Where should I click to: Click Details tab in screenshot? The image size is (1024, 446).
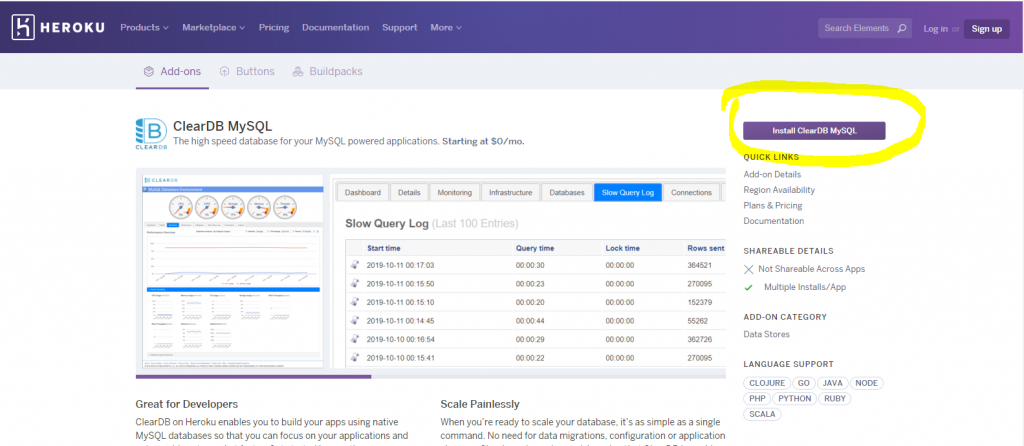click(x=409, y=193)
